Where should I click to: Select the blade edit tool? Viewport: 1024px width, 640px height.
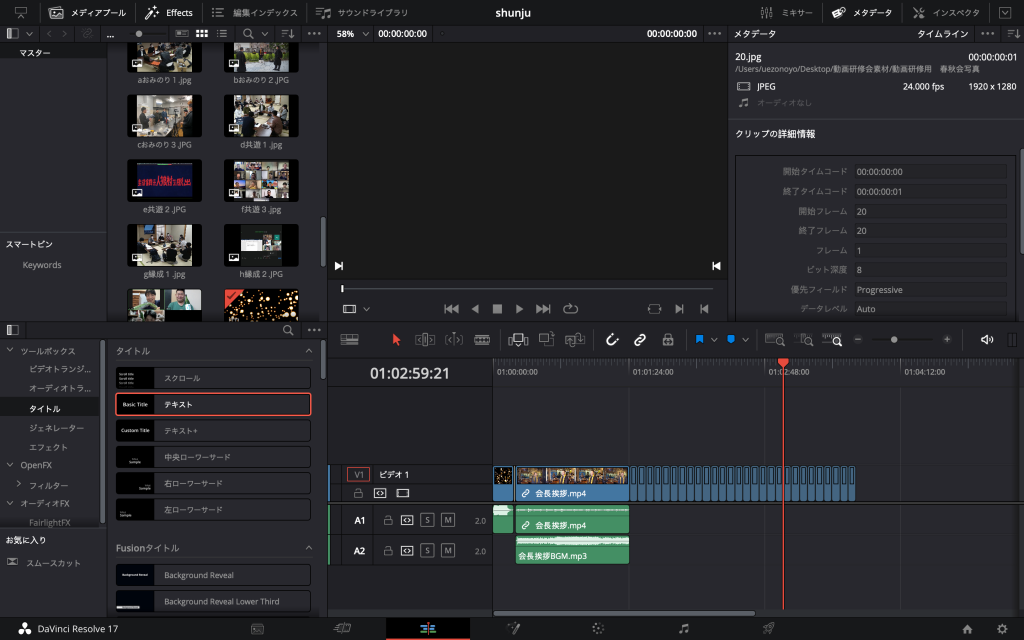(482, 340)
